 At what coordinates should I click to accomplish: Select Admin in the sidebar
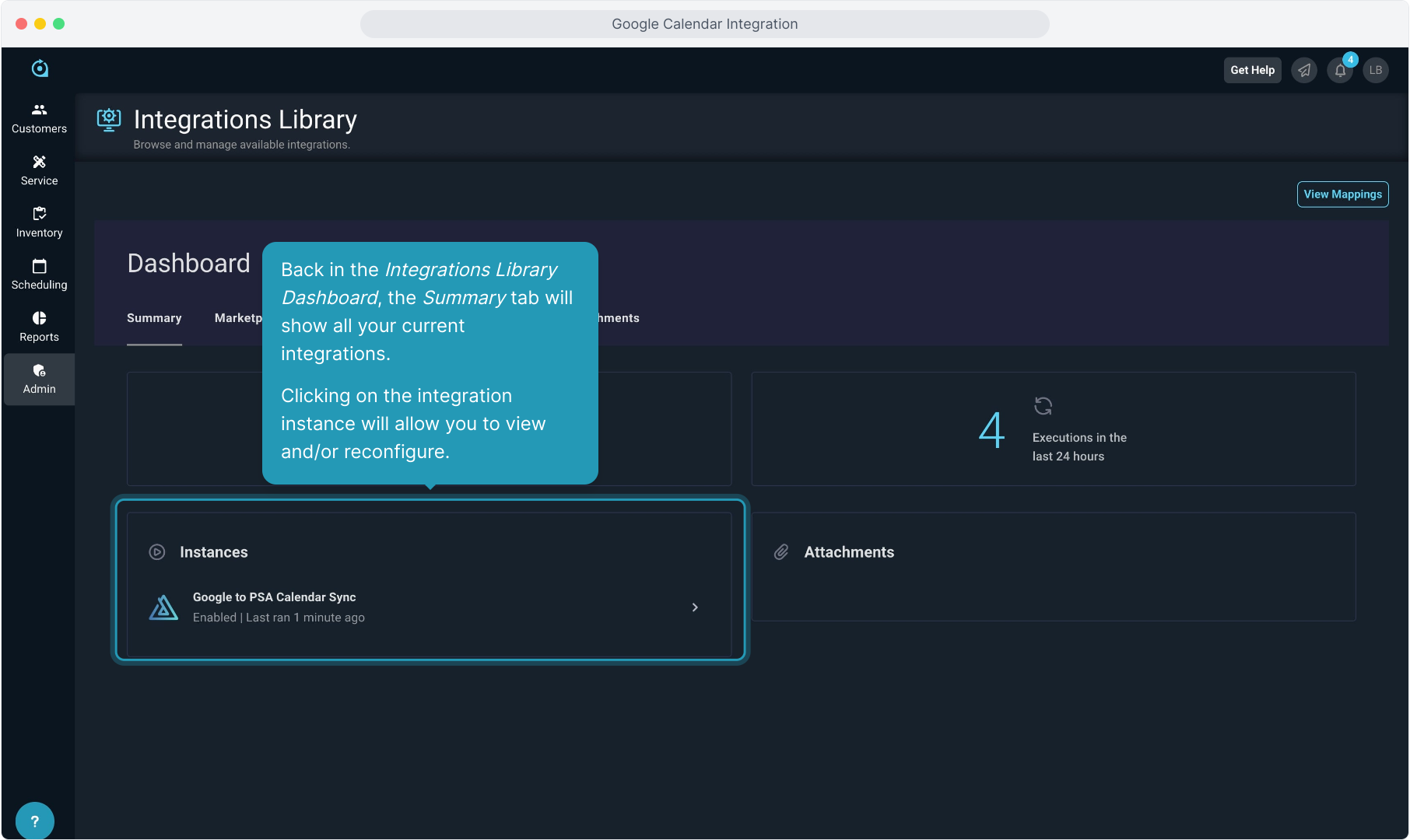tap(39, 379)
